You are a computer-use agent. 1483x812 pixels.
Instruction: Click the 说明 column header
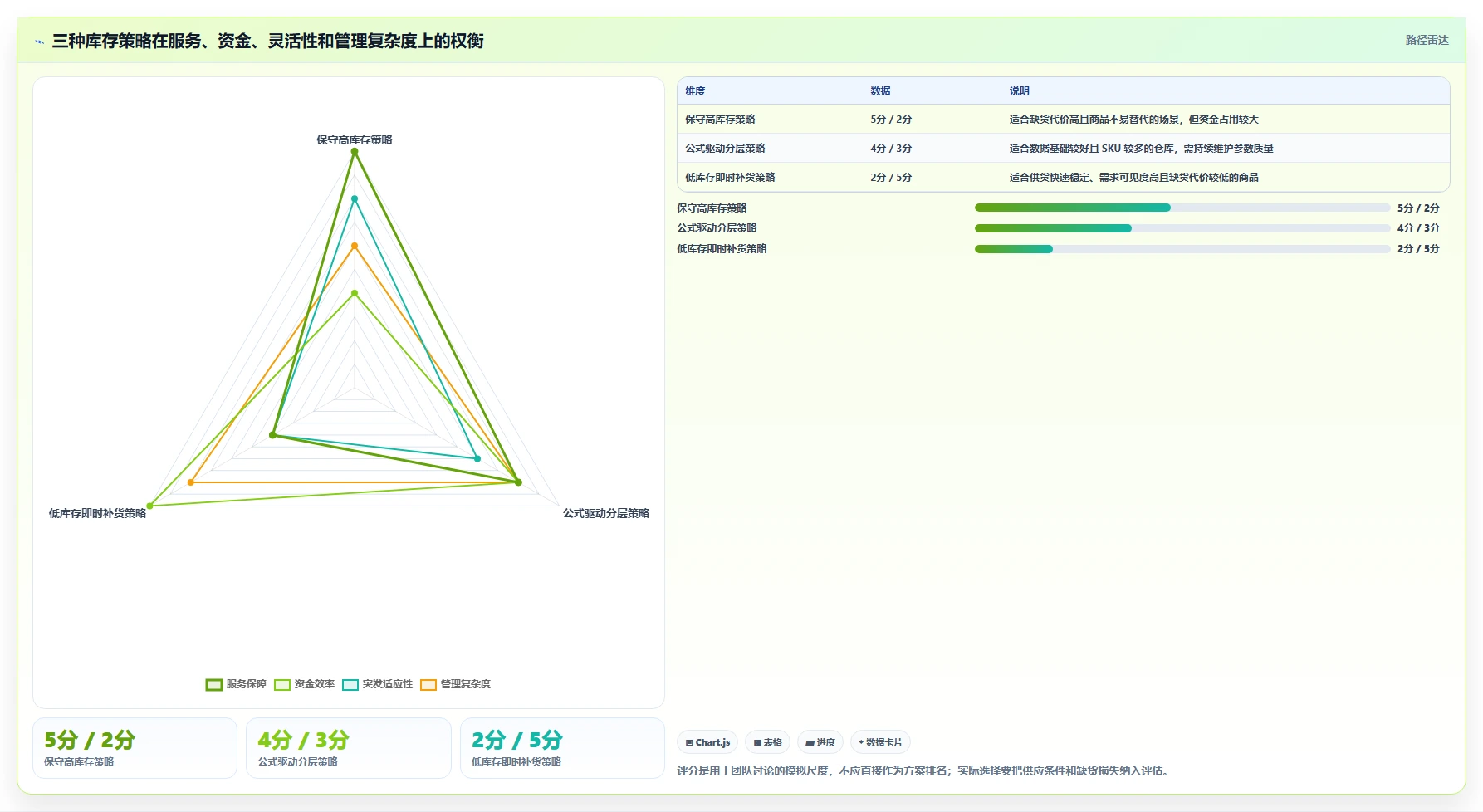click(x=1019, y=91)
